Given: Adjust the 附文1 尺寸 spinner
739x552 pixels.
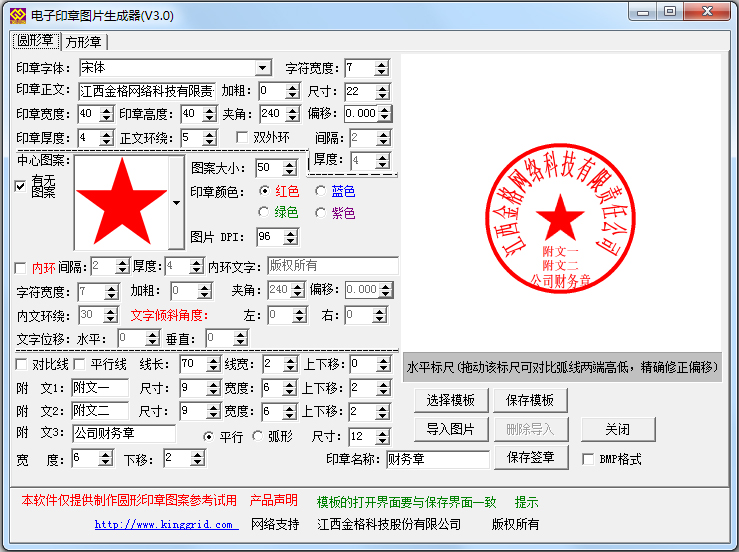Looking at the screenshot, I should pyautogui.click(x=213, y=388).
